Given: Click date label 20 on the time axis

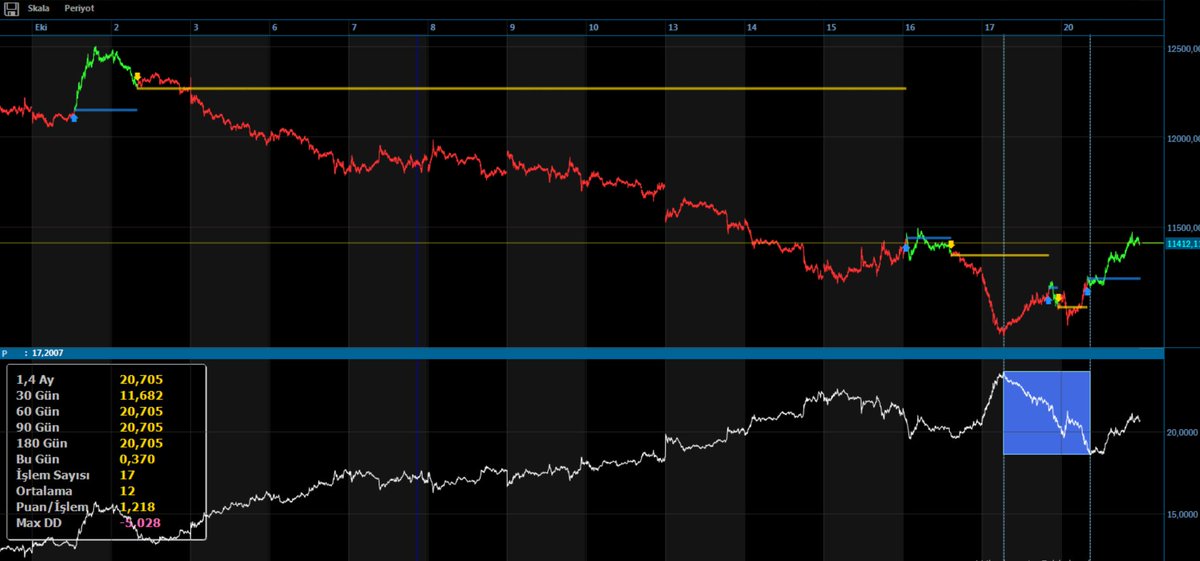Looking at the screenshot, I should 1069,27.
